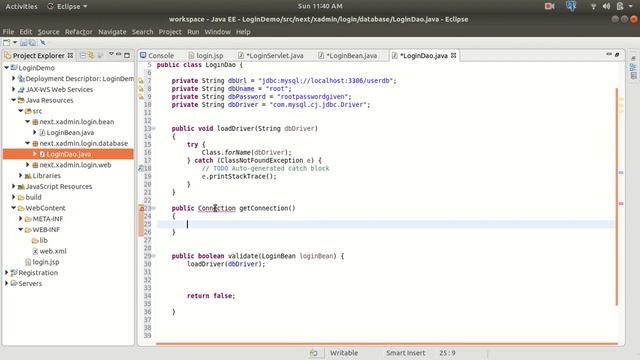Switch to the LoginBean.java tab
Image resolution: width=640 pixels, height=360 pixels.
pos(348,56)
